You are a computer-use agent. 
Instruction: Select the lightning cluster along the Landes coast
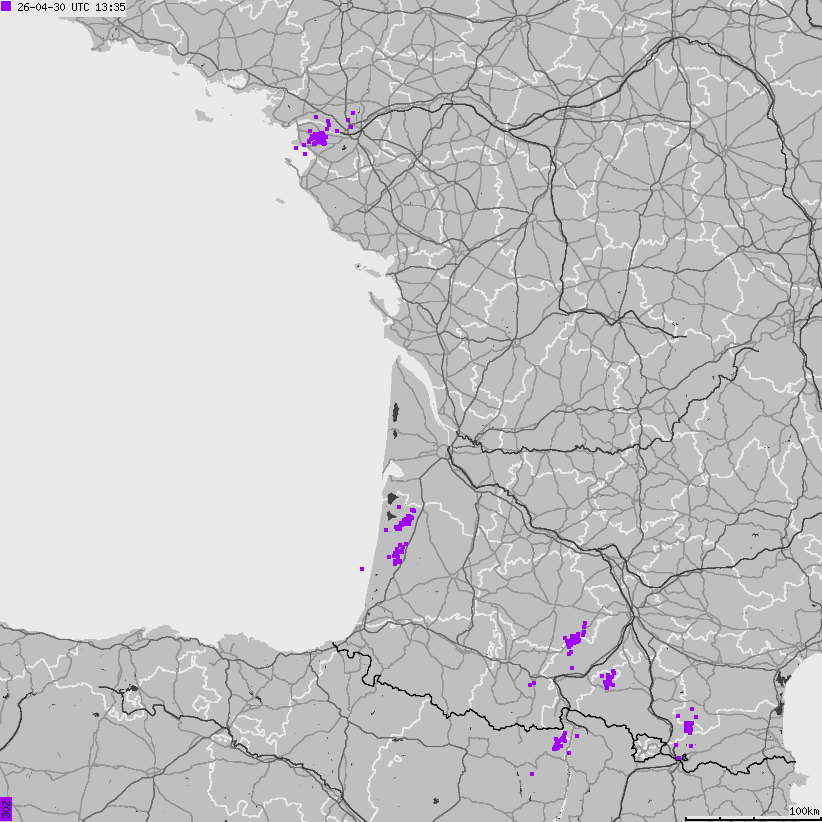[403, 520]
